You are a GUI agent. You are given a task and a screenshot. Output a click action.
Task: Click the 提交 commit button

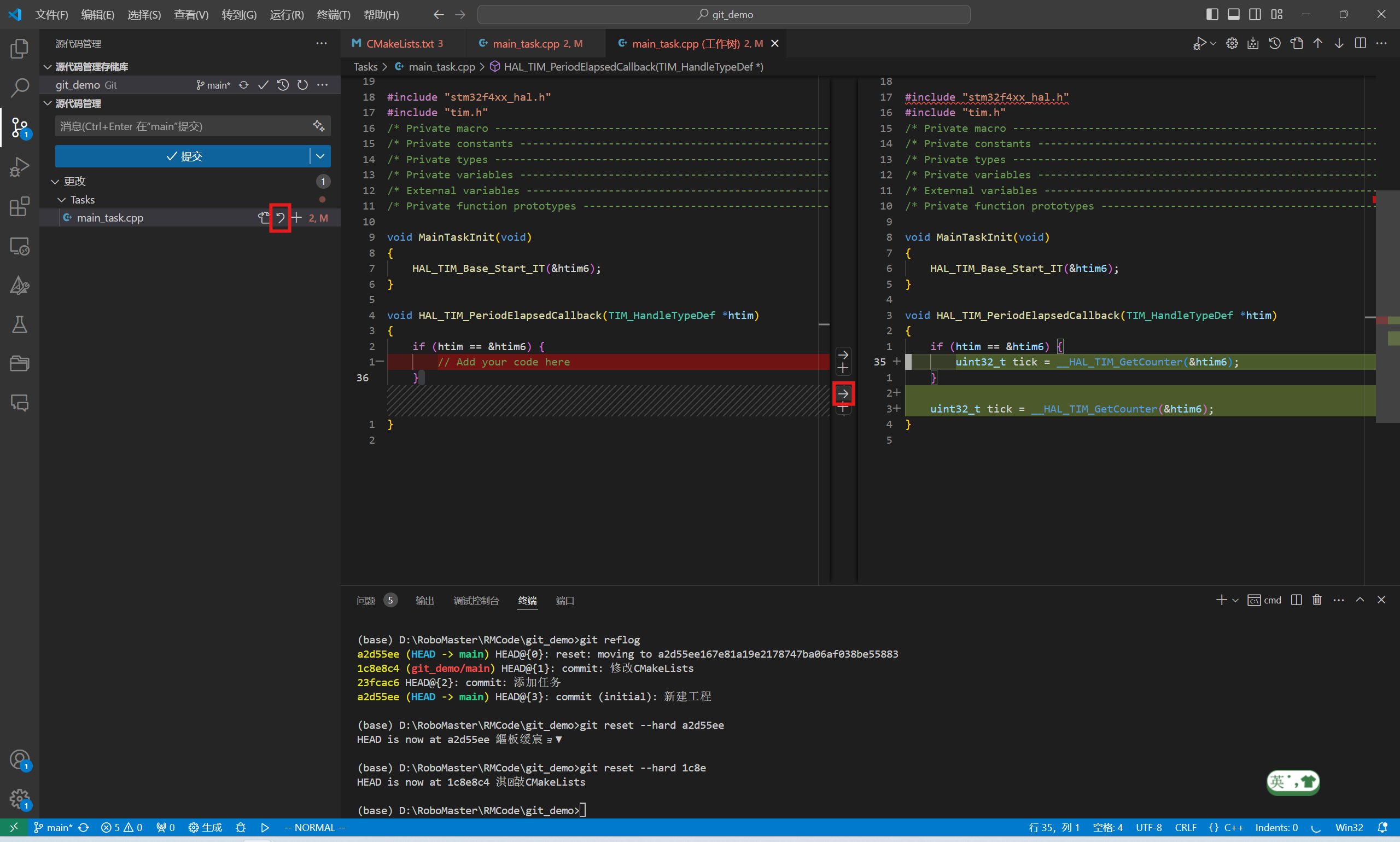pos(183,156)
